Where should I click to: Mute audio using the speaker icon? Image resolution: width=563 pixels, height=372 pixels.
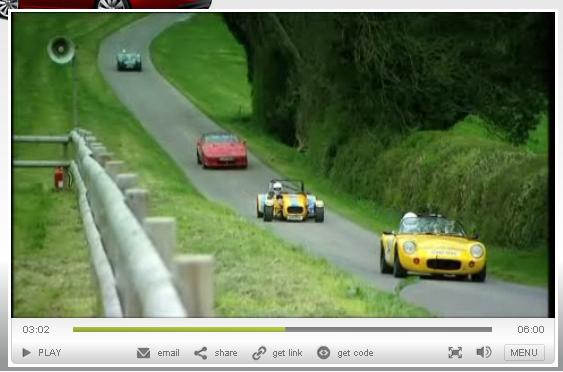tap(484, 352)
